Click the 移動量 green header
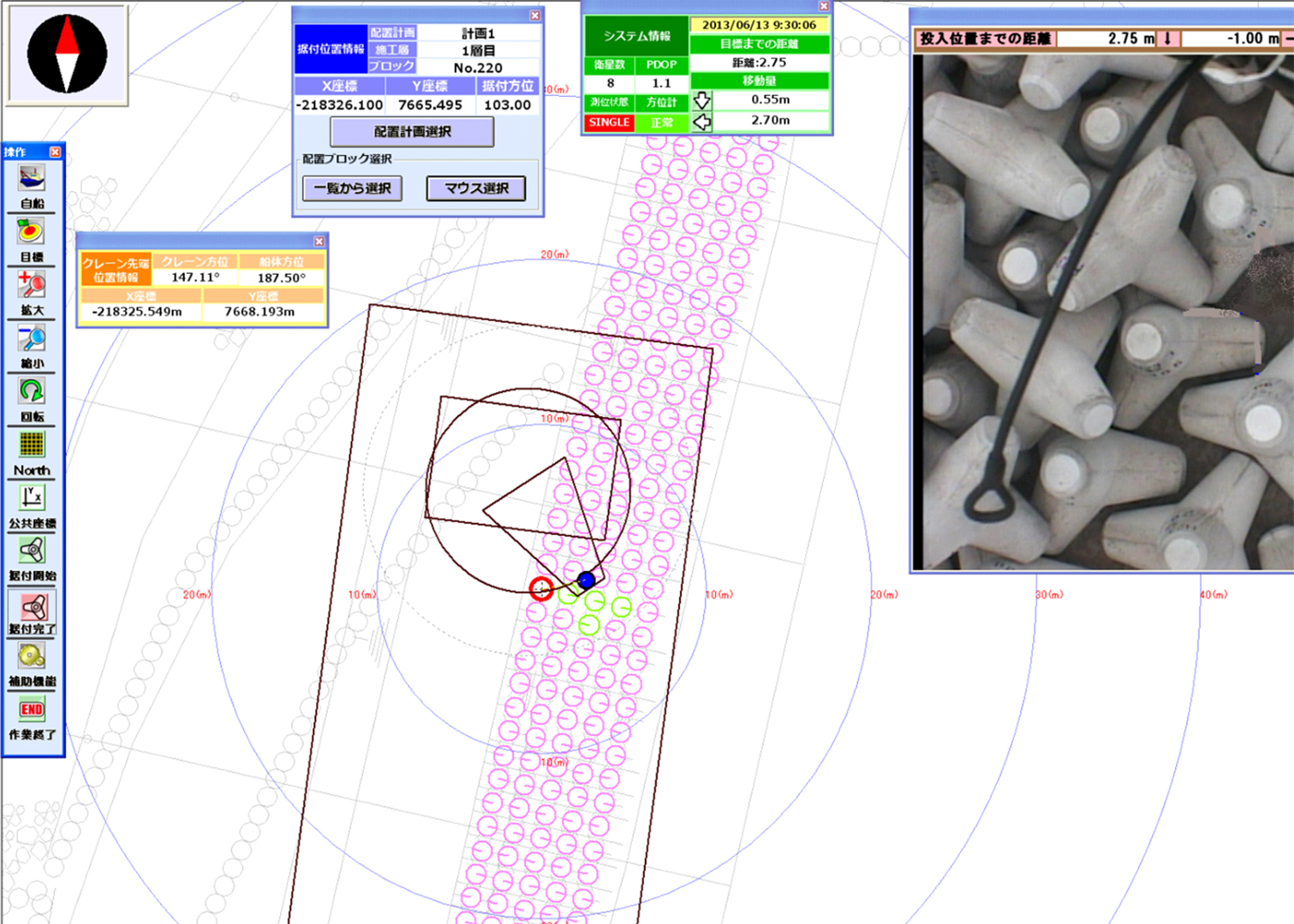 point(760,80)
